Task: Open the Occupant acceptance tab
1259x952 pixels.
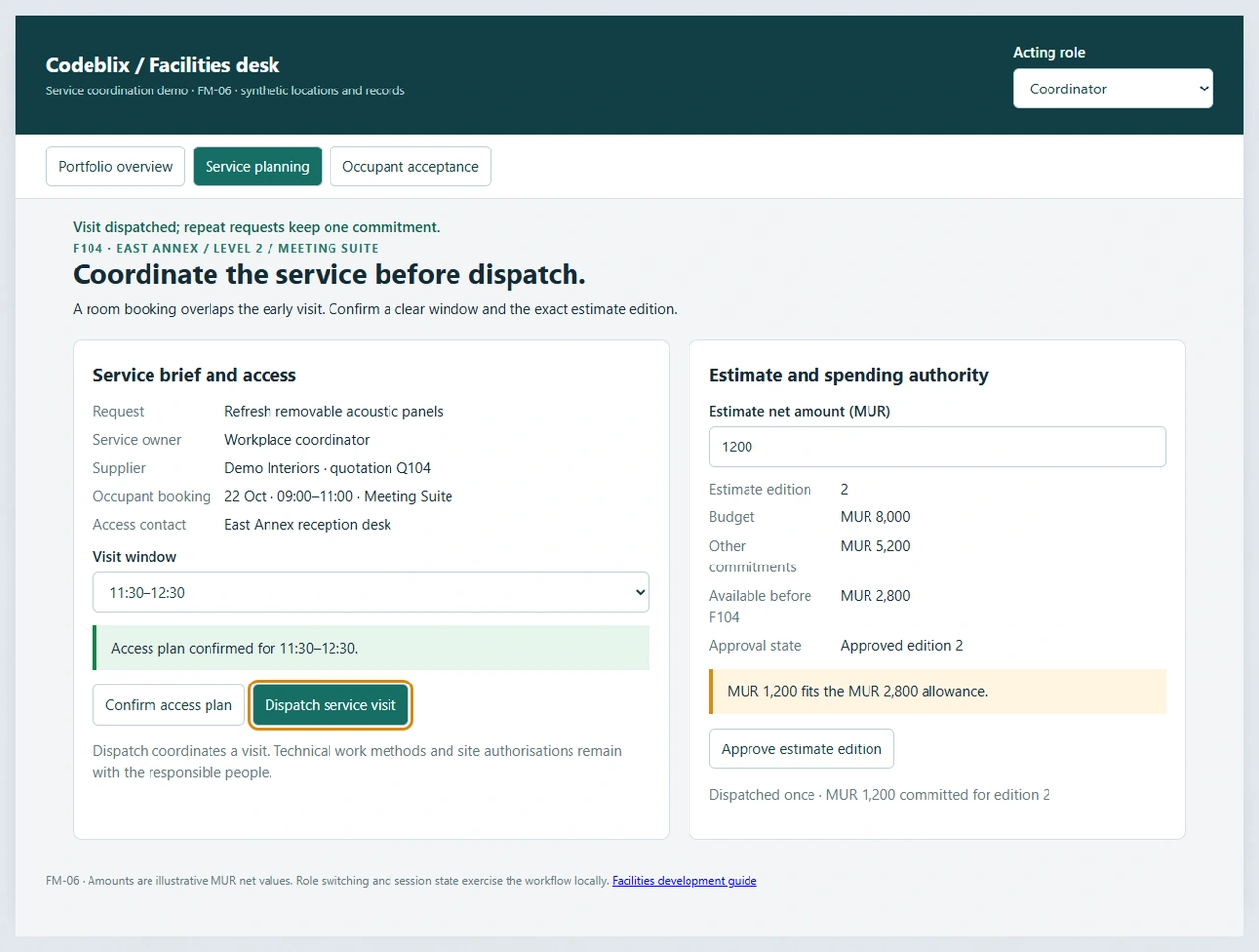Action: point(410,166)
